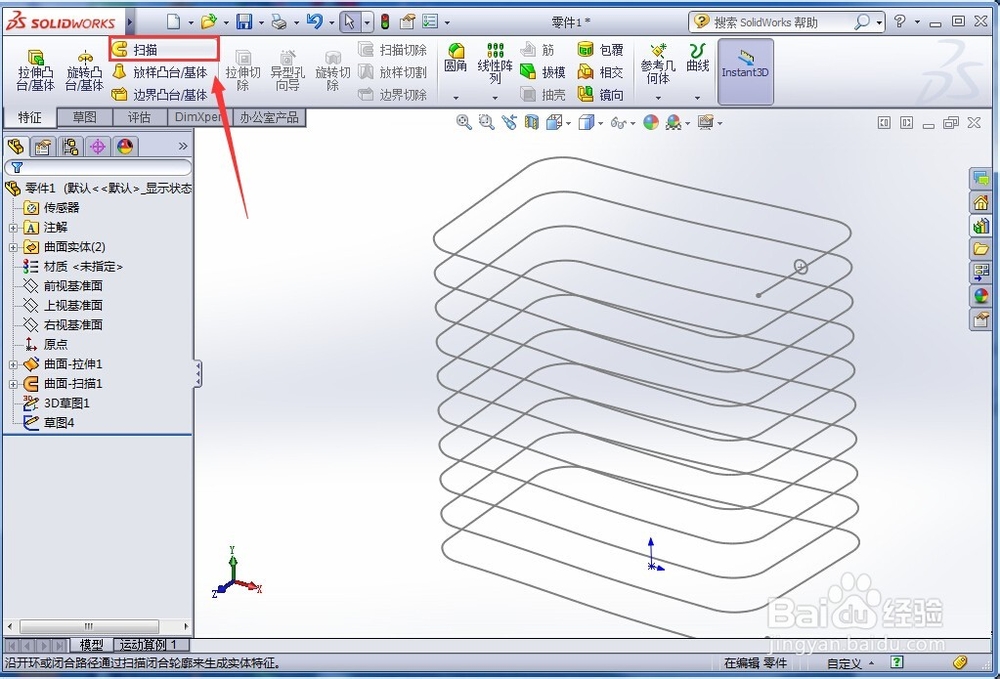Open the 参考几何体 reference geometry tool
Screen dimensions: 1000x679
pyautogui.click(x=658, y=63)
